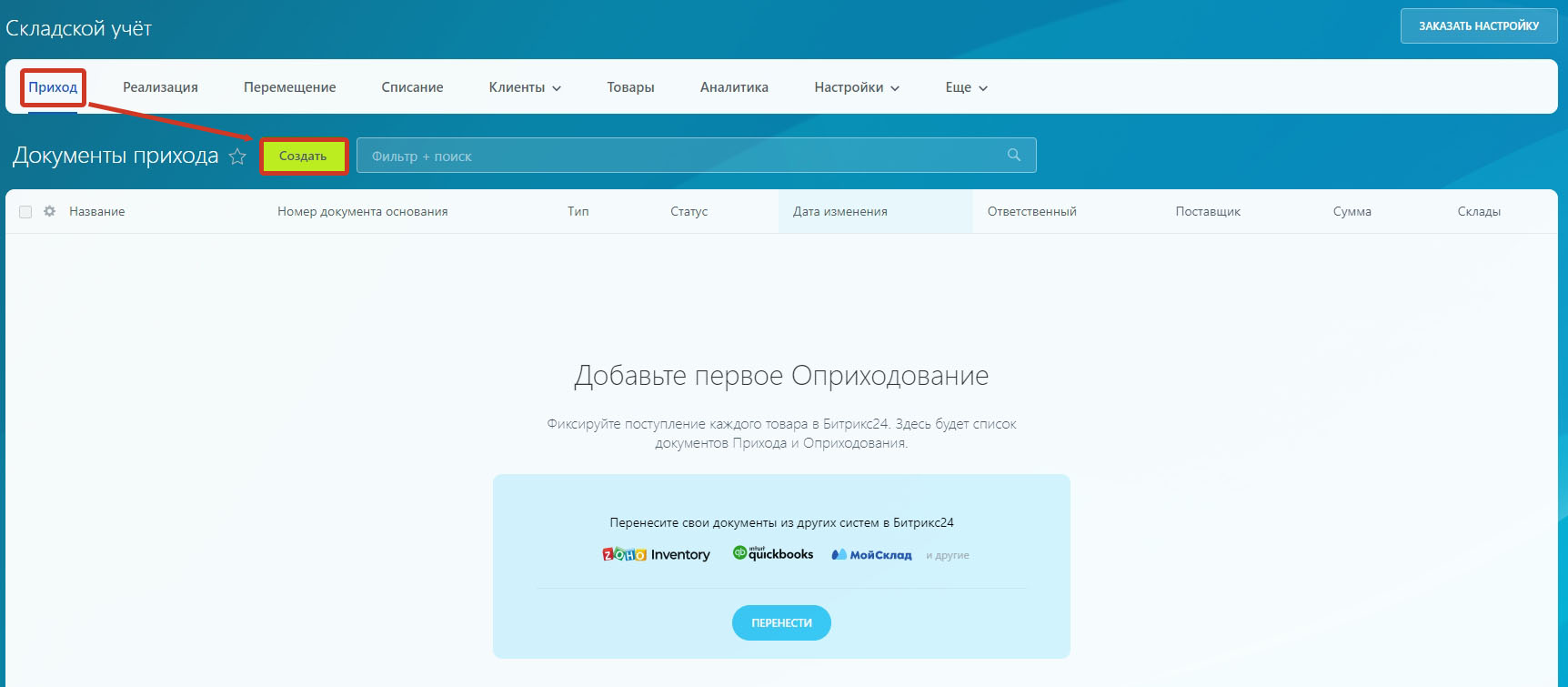1568x687 pixels.
Task: Click the Документы прихода heading
Action: tap(116, 156)
